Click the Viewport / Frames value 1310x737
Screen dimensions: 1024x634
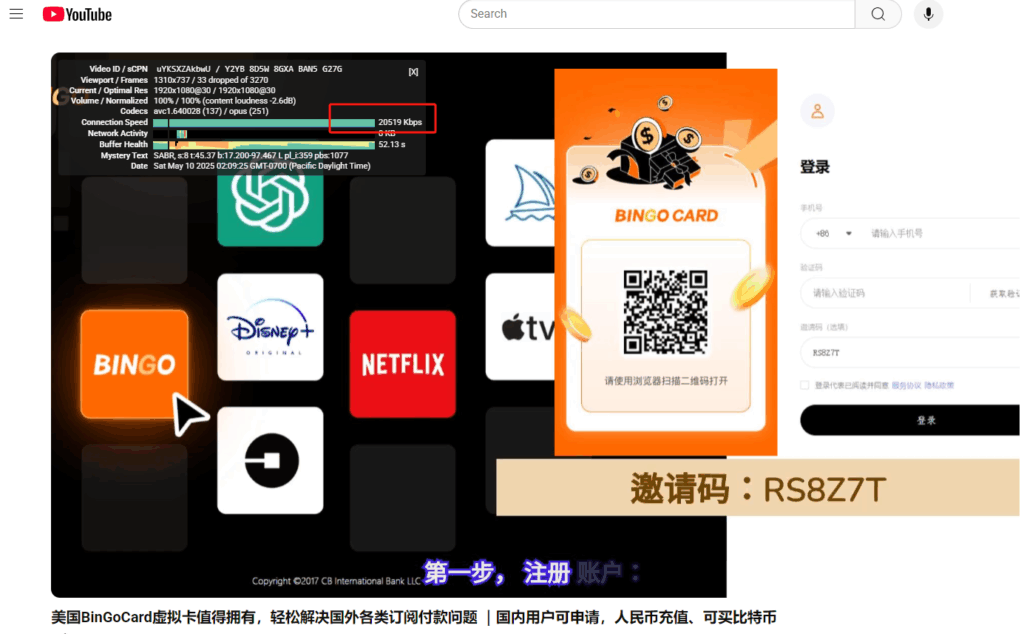coord(211,80)
